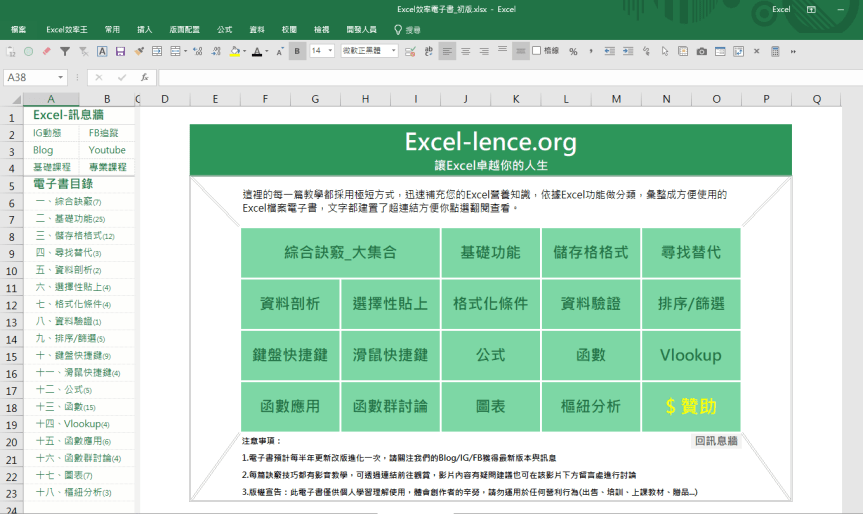The height and width of the screenshot is (514, 863).
Task: Open the 檔案 file menu
Action: click(x=18, y=30)
